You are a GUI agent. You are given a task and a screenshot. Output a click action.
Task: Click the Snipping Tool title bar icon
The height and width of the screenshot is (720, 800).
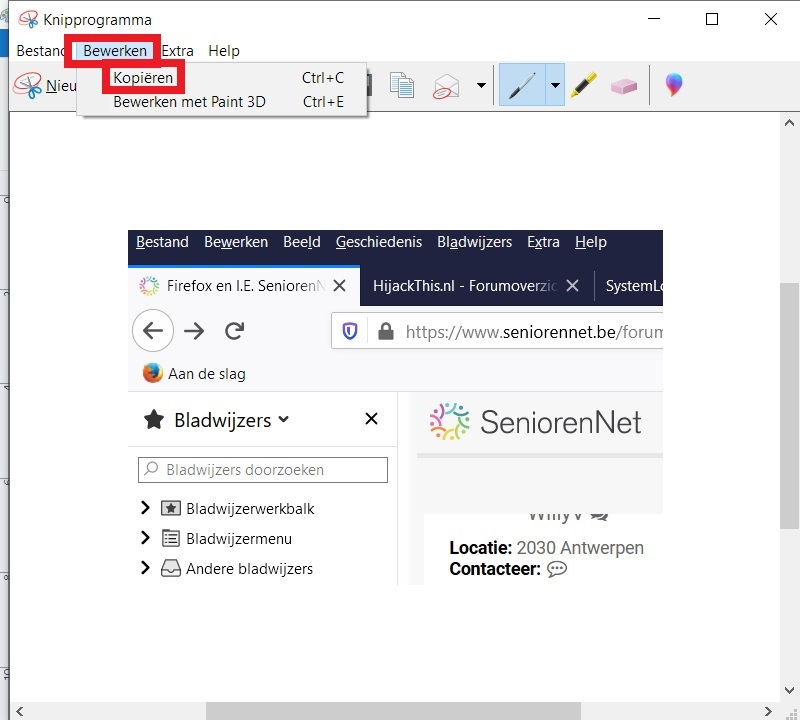tap(28, 19)
